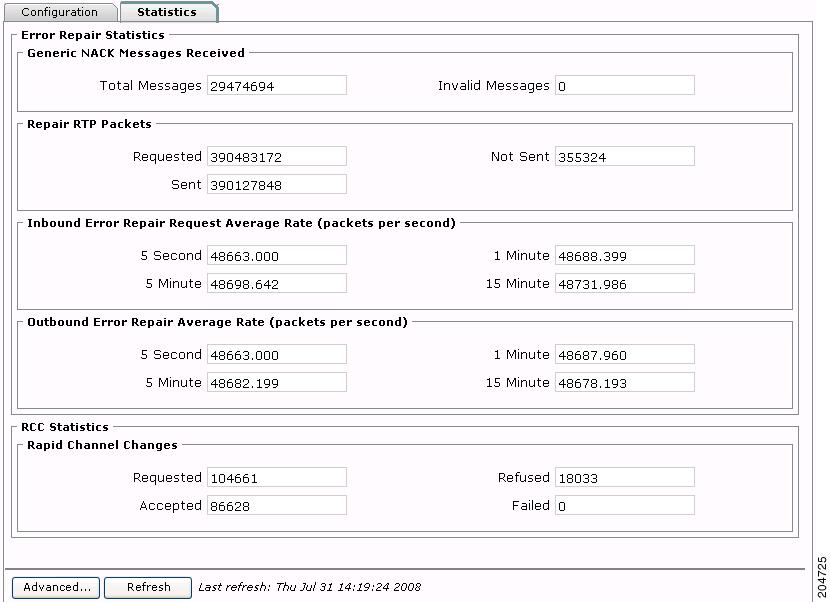Image resolution: width=830 pixels, height=602 pixels.
Task: Select Outbound 1 Minute rate field
Action: (x=625, y=355)
